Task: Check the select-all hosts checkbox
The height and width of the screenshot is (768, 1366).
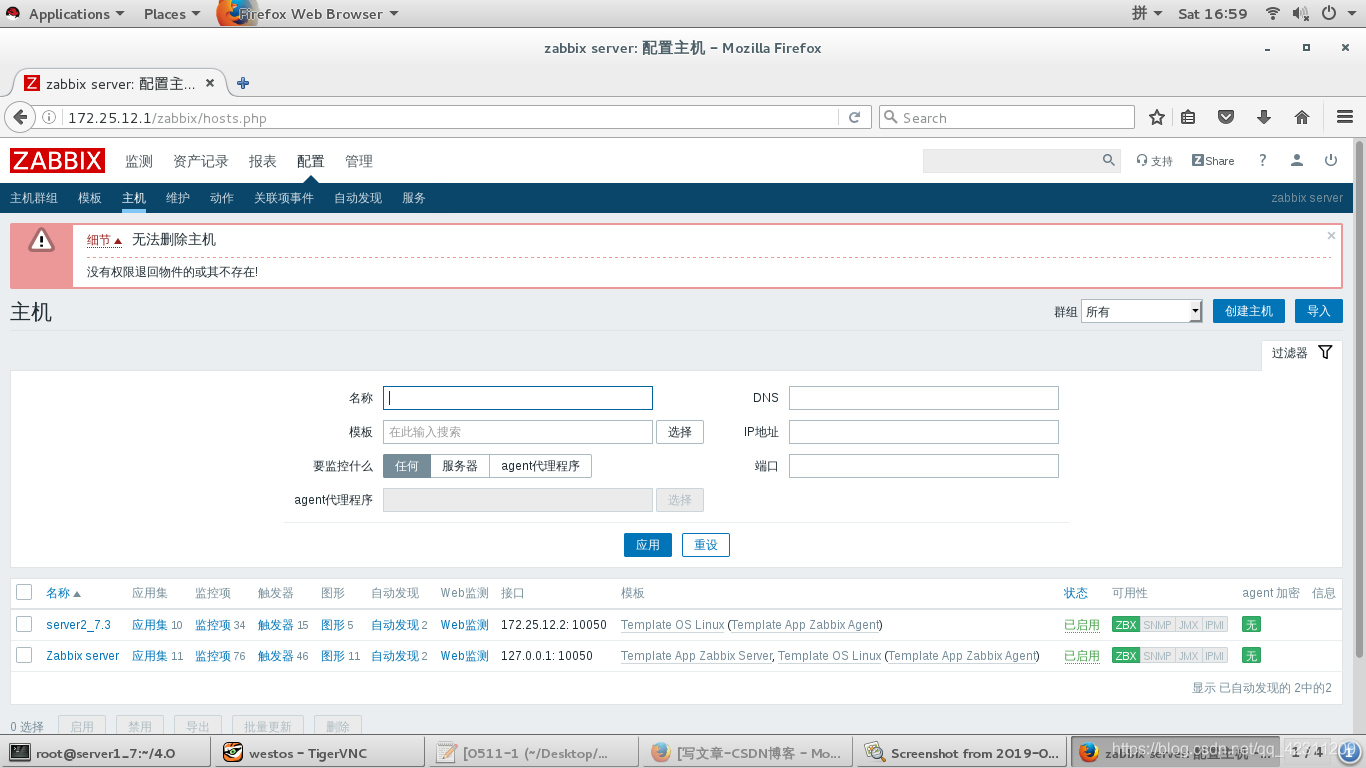Action: 24,592
